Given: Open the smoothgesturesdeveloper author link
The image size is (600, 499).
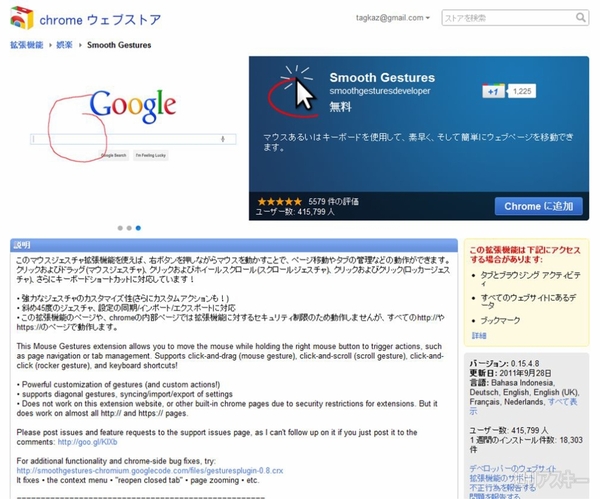Looking at the screenshot, I should click(x=380, y=91).
